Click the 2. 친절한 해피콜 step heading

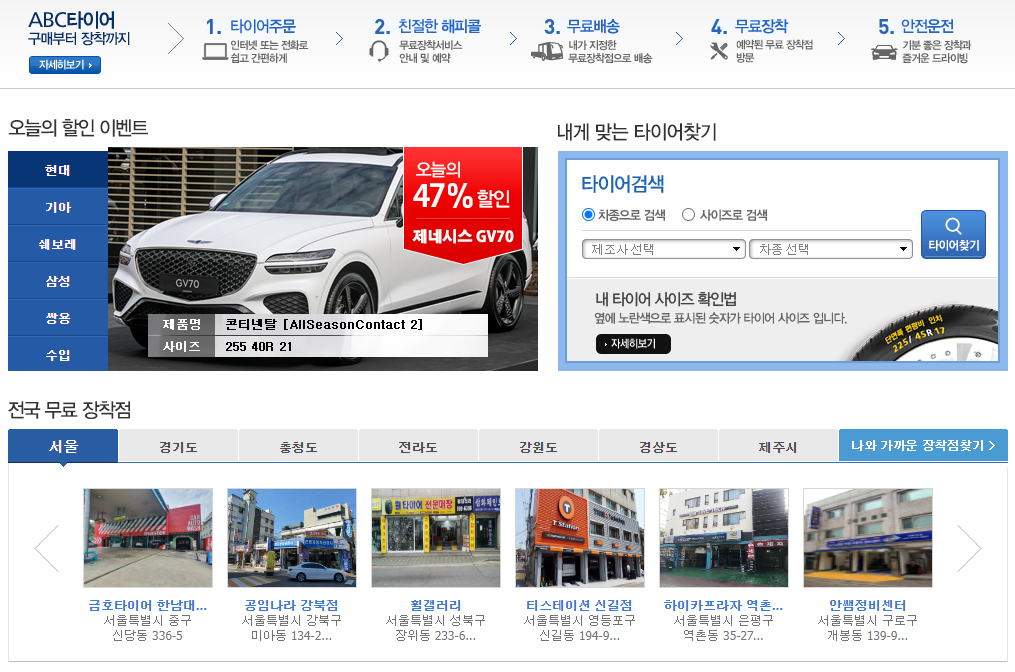coord(428,27)
